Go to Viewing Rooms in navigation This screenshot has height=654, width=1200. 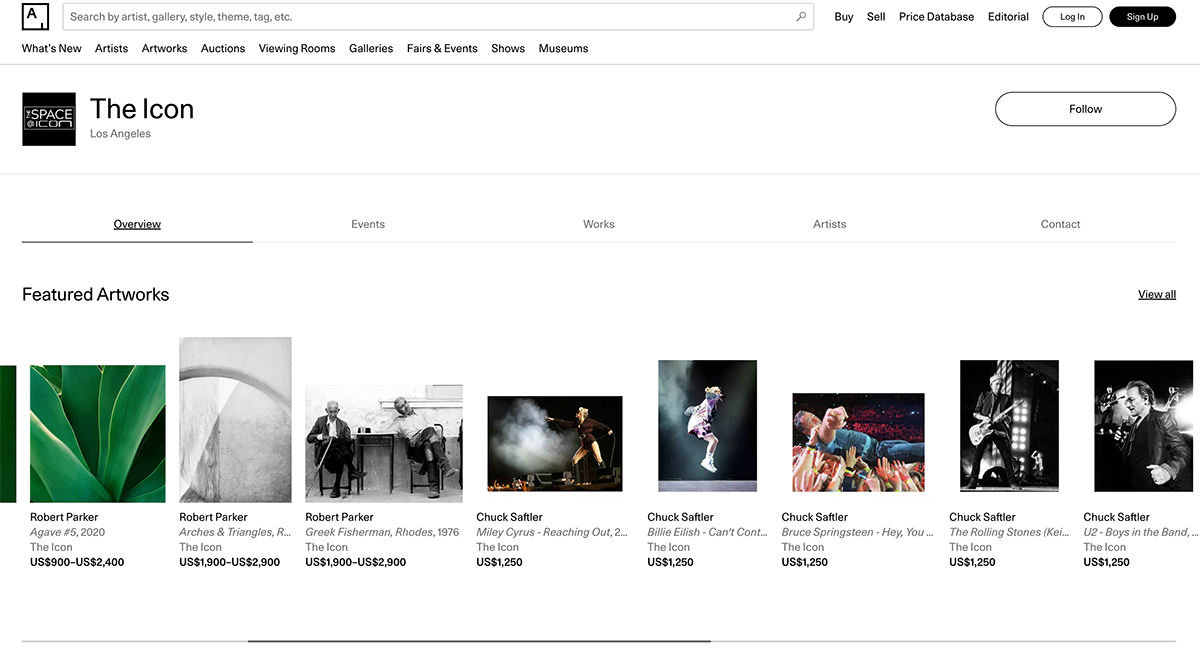(x=297, y=48)
